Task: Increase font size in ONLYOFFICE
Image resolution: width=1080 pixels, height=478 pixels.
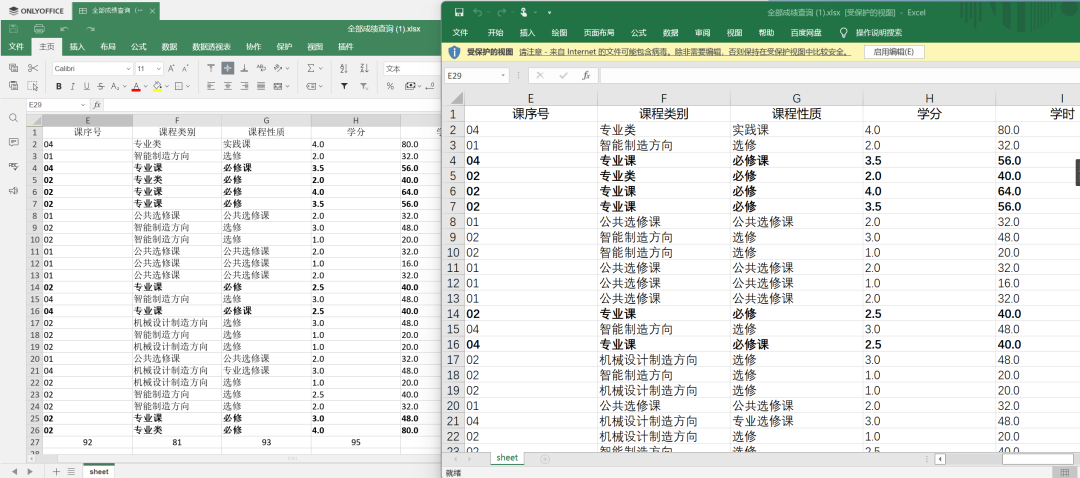Action: [x=172, y=68]
